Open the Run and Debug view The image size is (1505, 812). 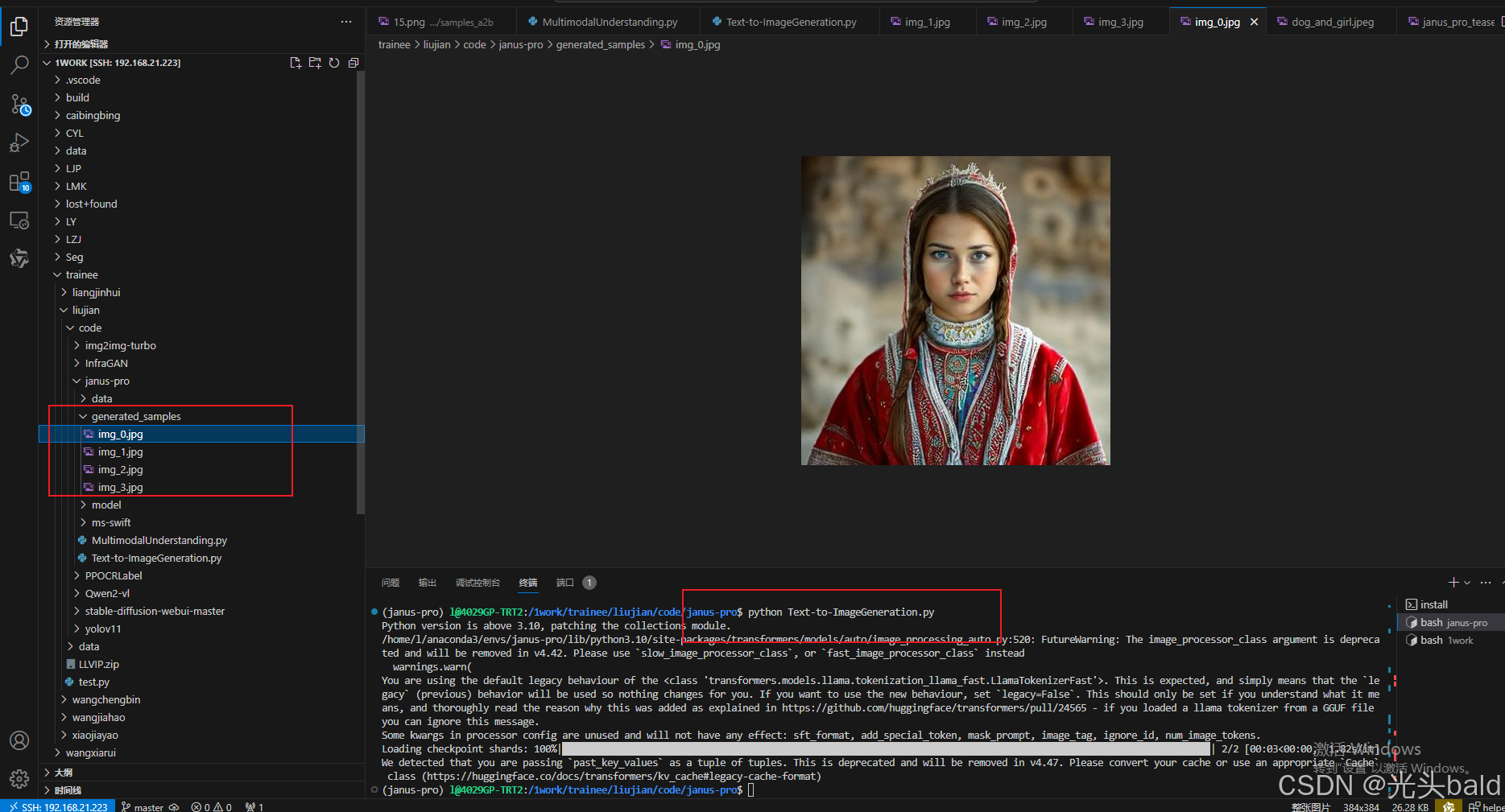19,142
